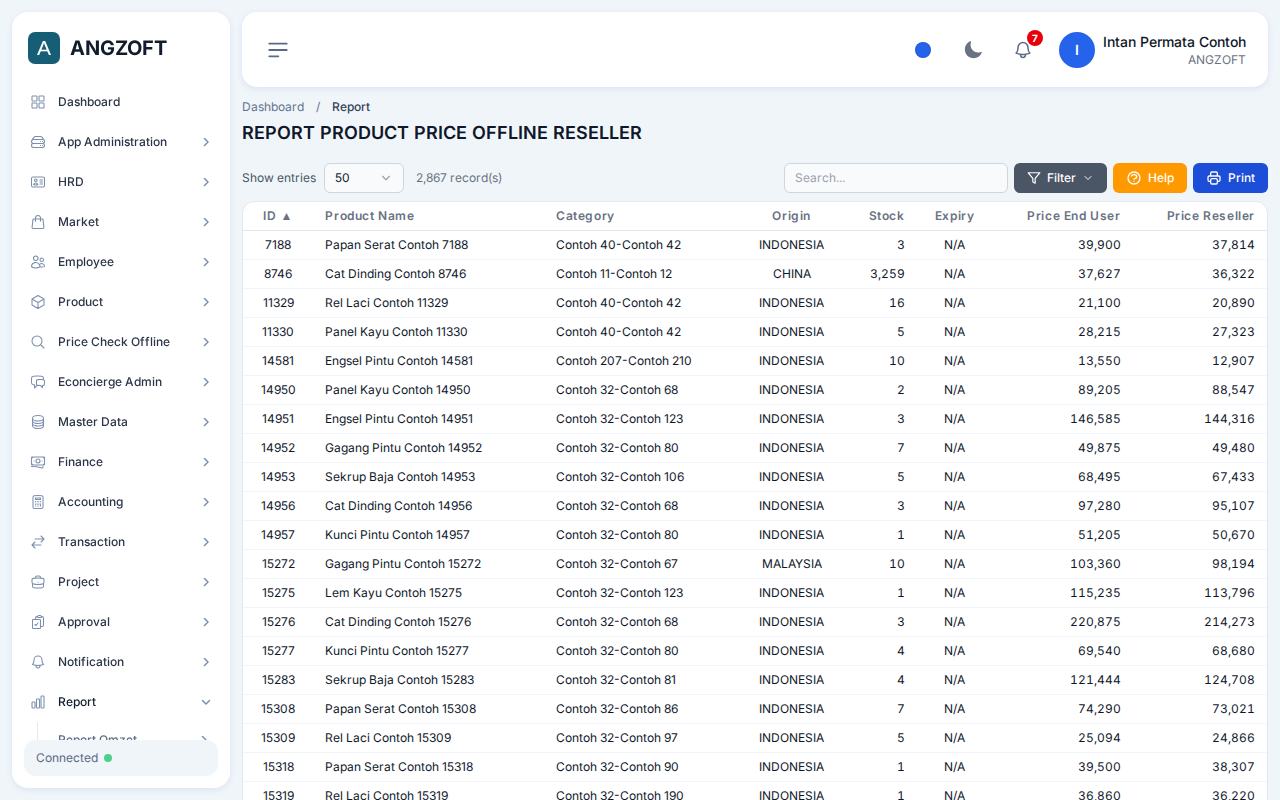Viewport: 1280px width, 800px height.
Task: Click the Market bag icon
Action: point(38,222)
